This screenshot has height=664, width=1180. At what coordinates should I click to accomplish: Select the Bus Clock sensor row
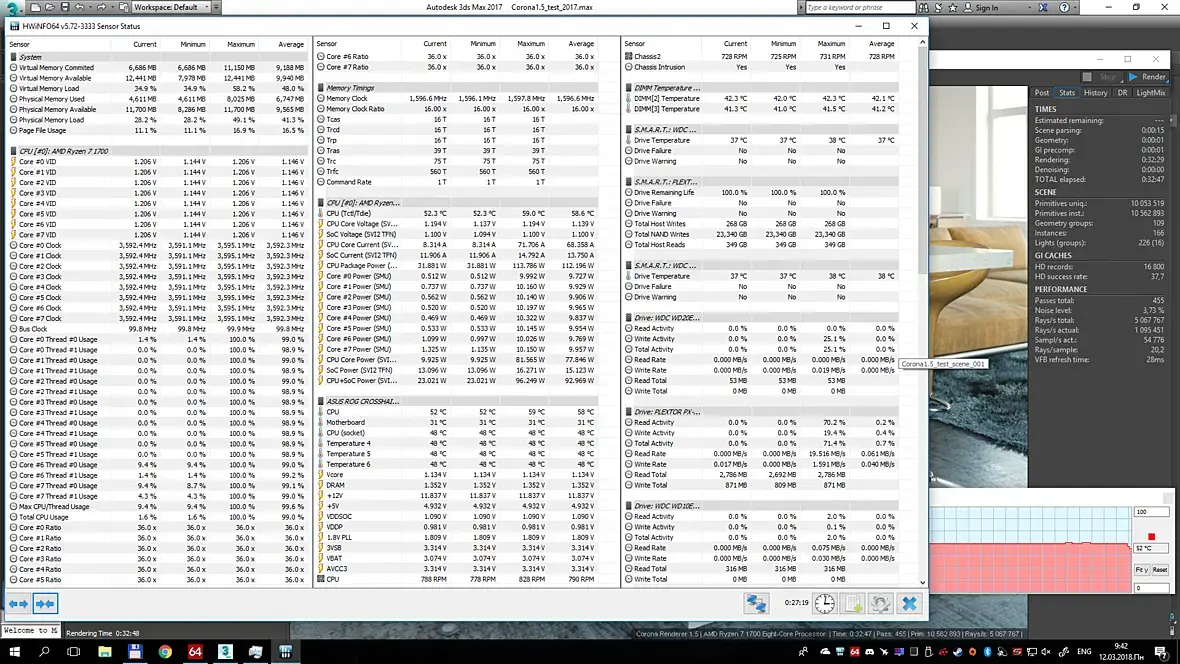[158, 329]
